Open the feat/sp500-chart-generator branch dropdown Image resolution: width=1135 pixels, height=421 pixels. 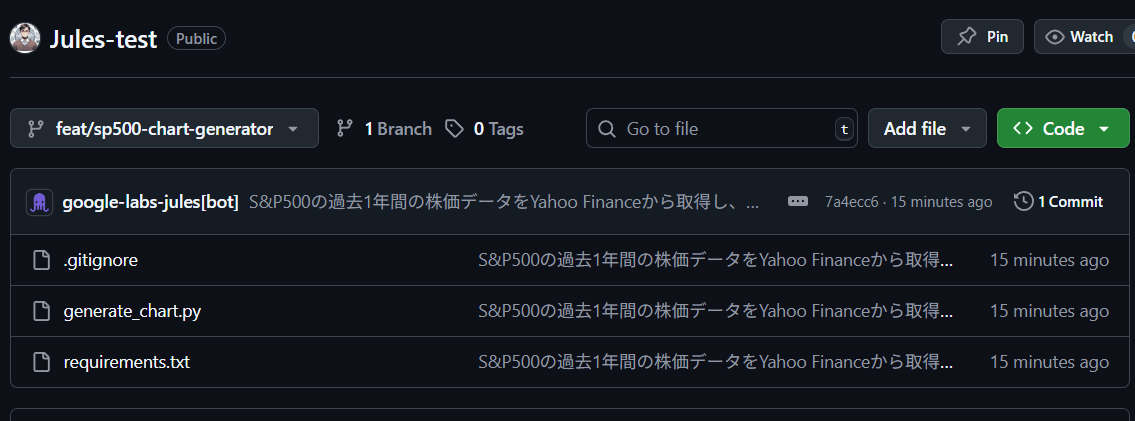pyautogui.click(x=164, y=129)
